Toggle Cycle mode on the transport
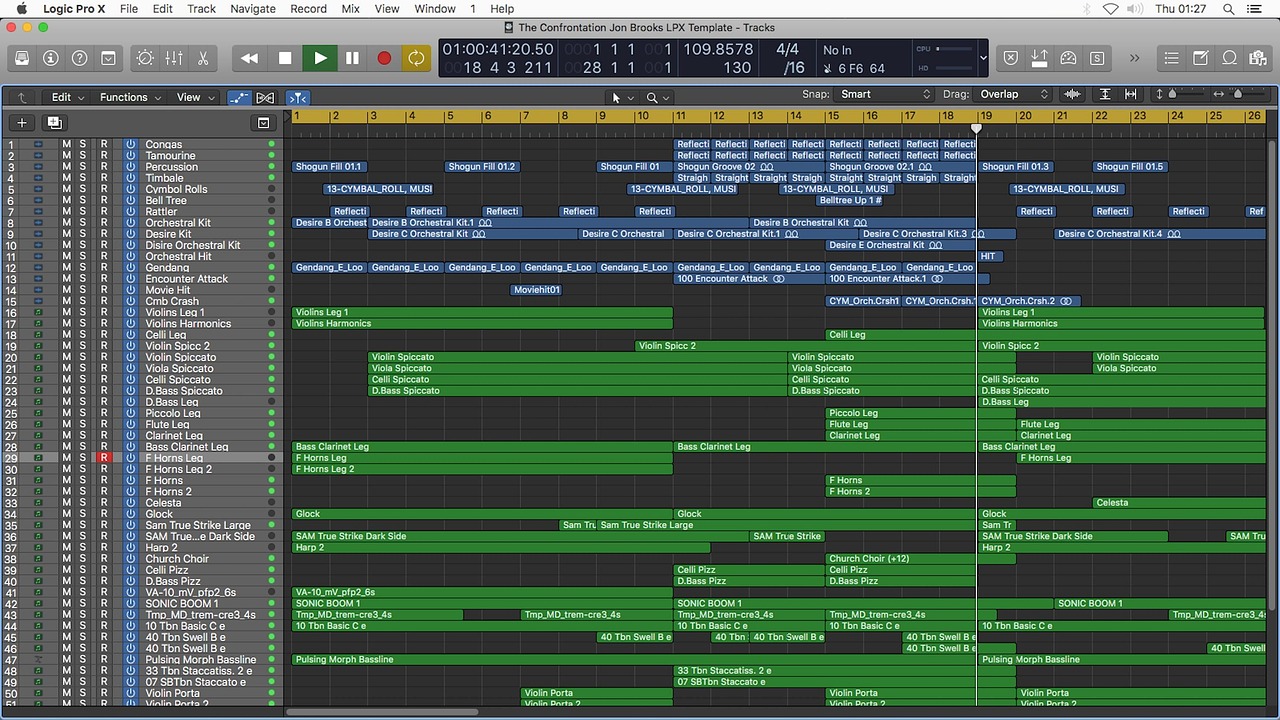 415,58
